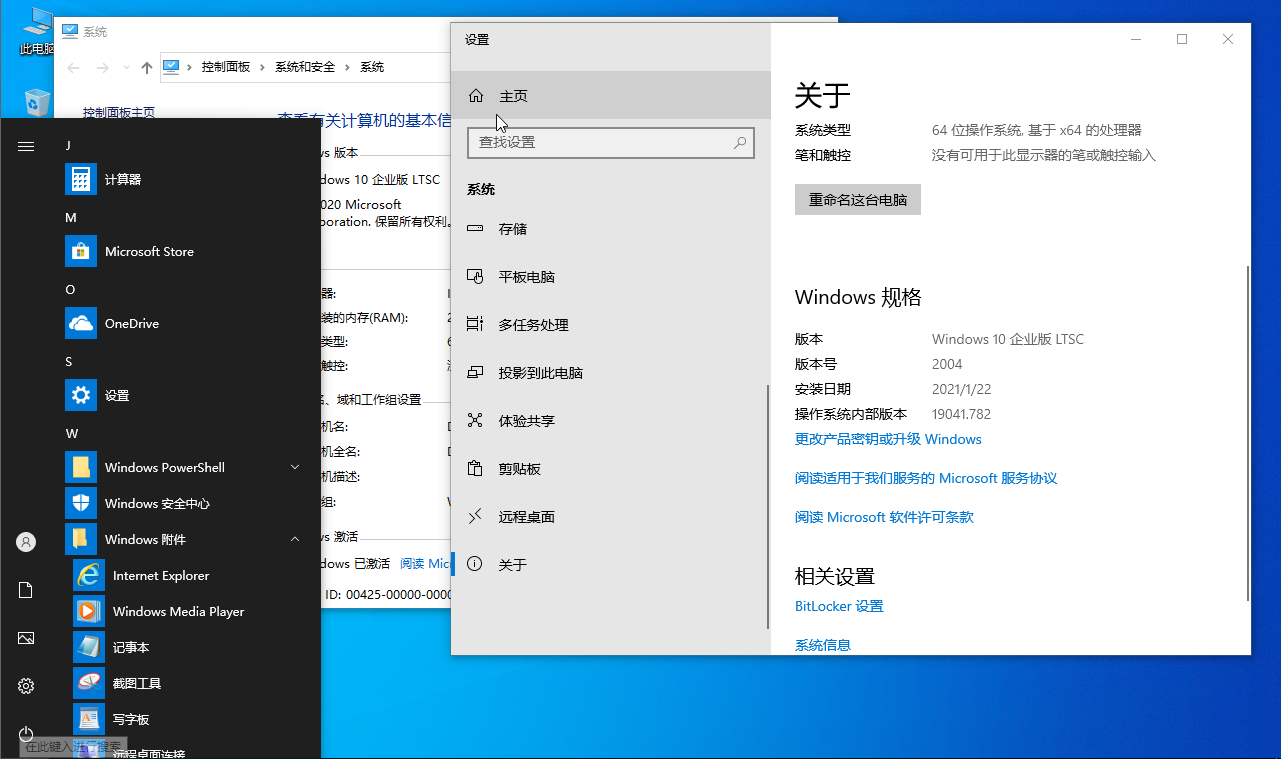The width and height of the screenshot is (1281, 759).
Task: Click the search magnifier in 查找设置 box
Action: pos(740,143)
